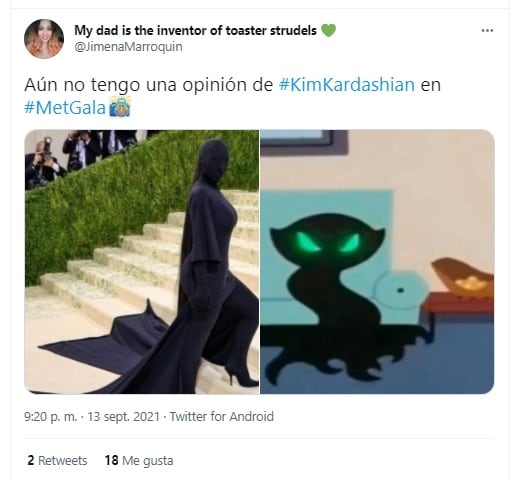523x477 pixels.
Task: View the left Met Gala staircase photo
Action: pos(142,262)
